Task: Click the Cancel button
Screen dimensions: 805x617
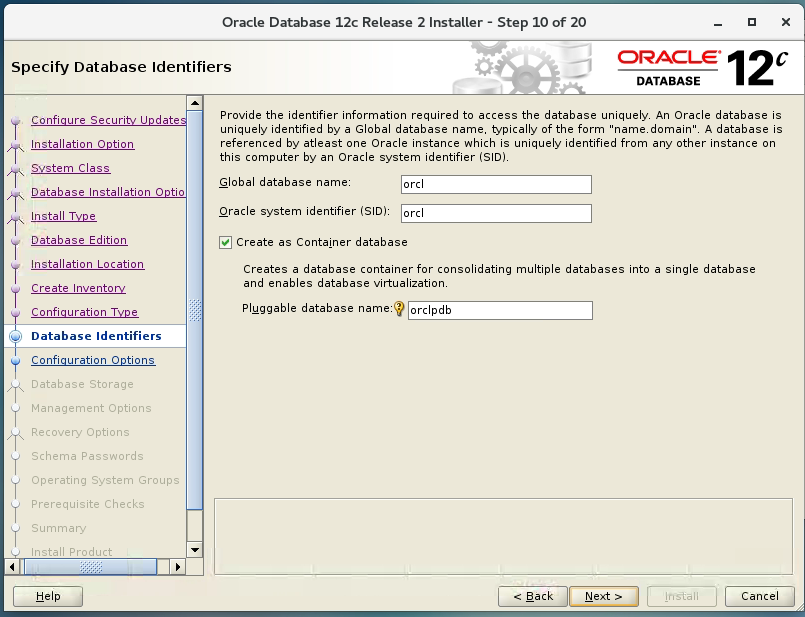Action: (x=760, y=596)
